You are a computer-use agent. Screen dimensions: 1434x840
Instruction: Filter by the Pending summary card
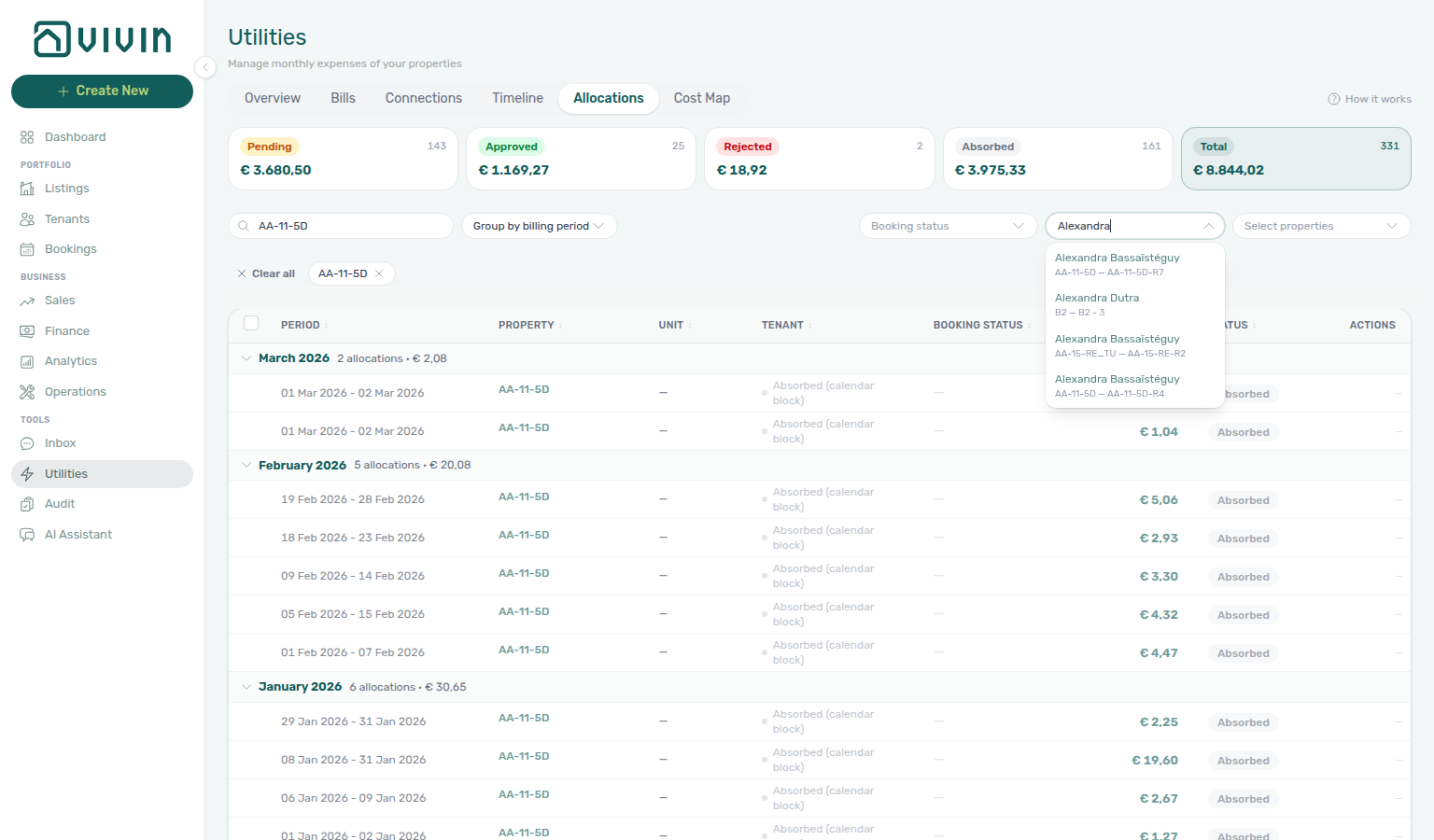click(344, 159)
